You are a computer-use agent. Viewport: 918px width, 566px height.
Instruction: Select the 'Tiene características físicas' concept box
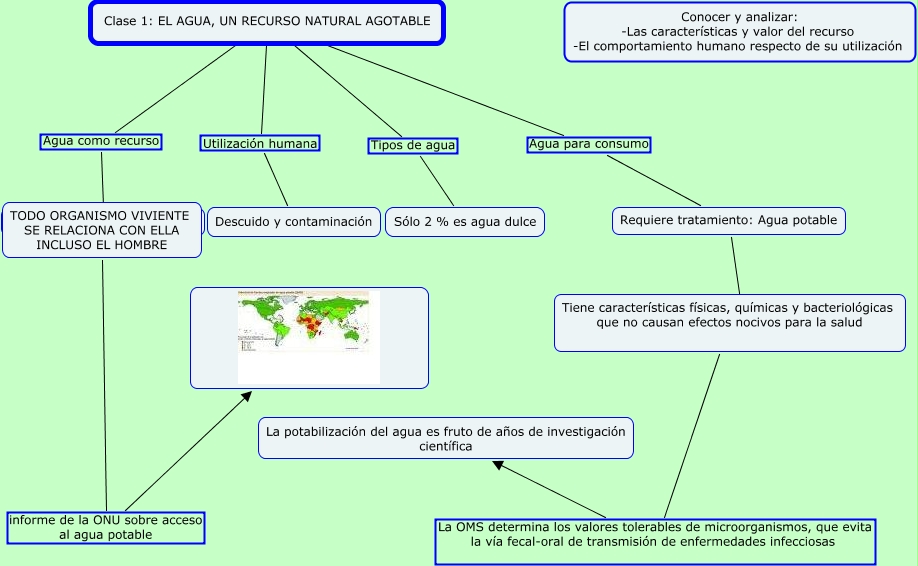pyautogui.click(x=727, y=315)
